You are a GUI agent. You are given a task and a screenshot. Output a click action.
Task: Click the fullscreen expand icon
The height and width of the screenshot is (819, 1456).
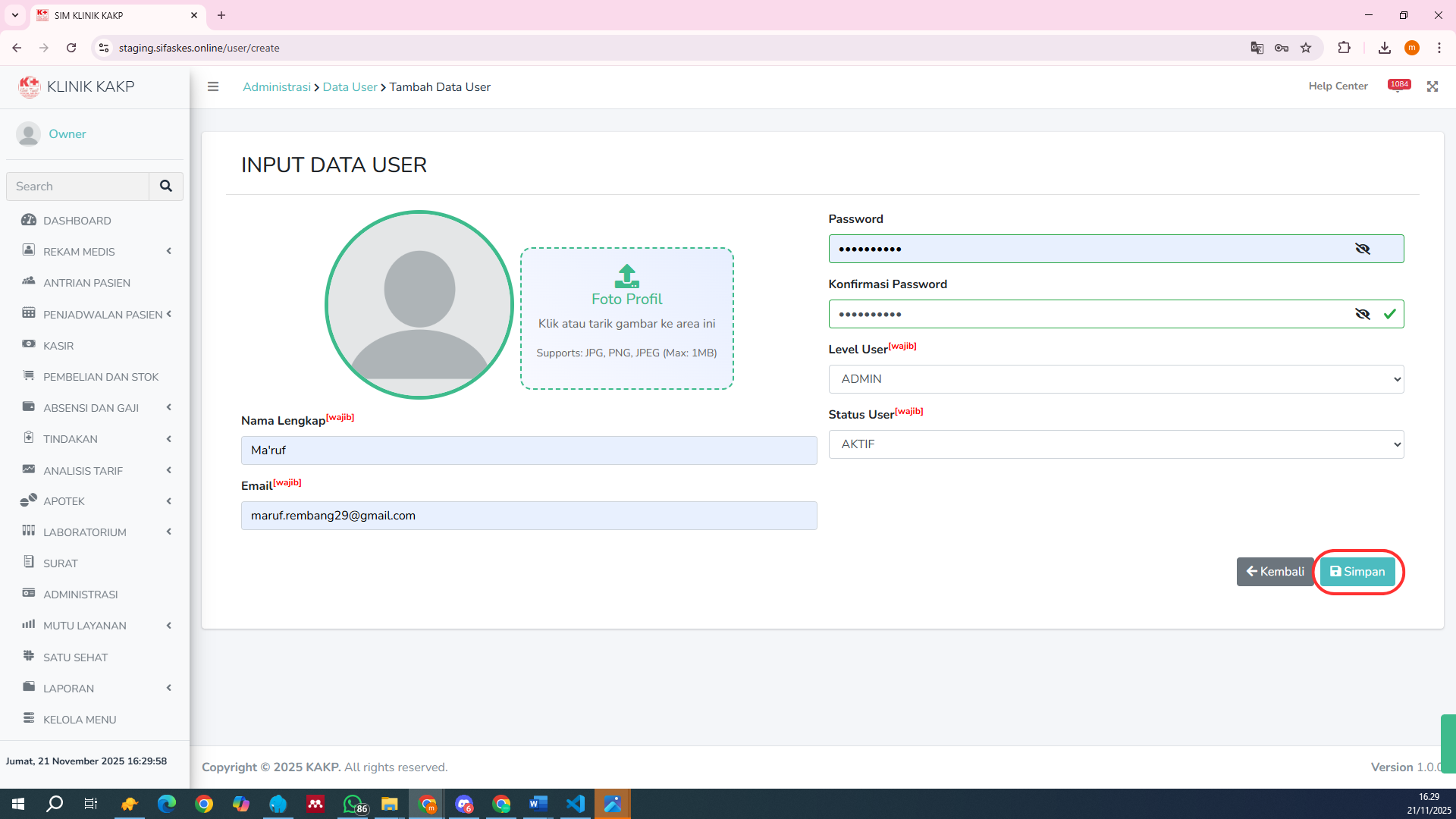(1432, 86)
